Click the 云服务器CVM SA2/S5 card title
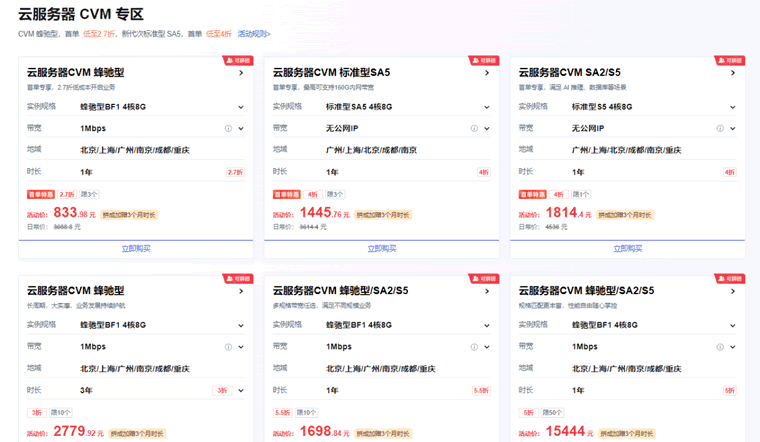The width and height of the screenshot is (760, 442). pos(570,73)
